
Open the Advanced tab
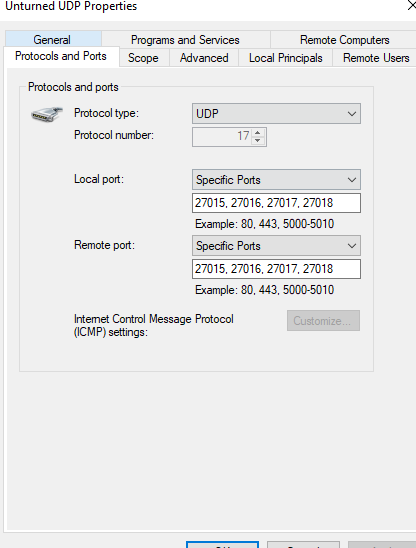(204, 58)
